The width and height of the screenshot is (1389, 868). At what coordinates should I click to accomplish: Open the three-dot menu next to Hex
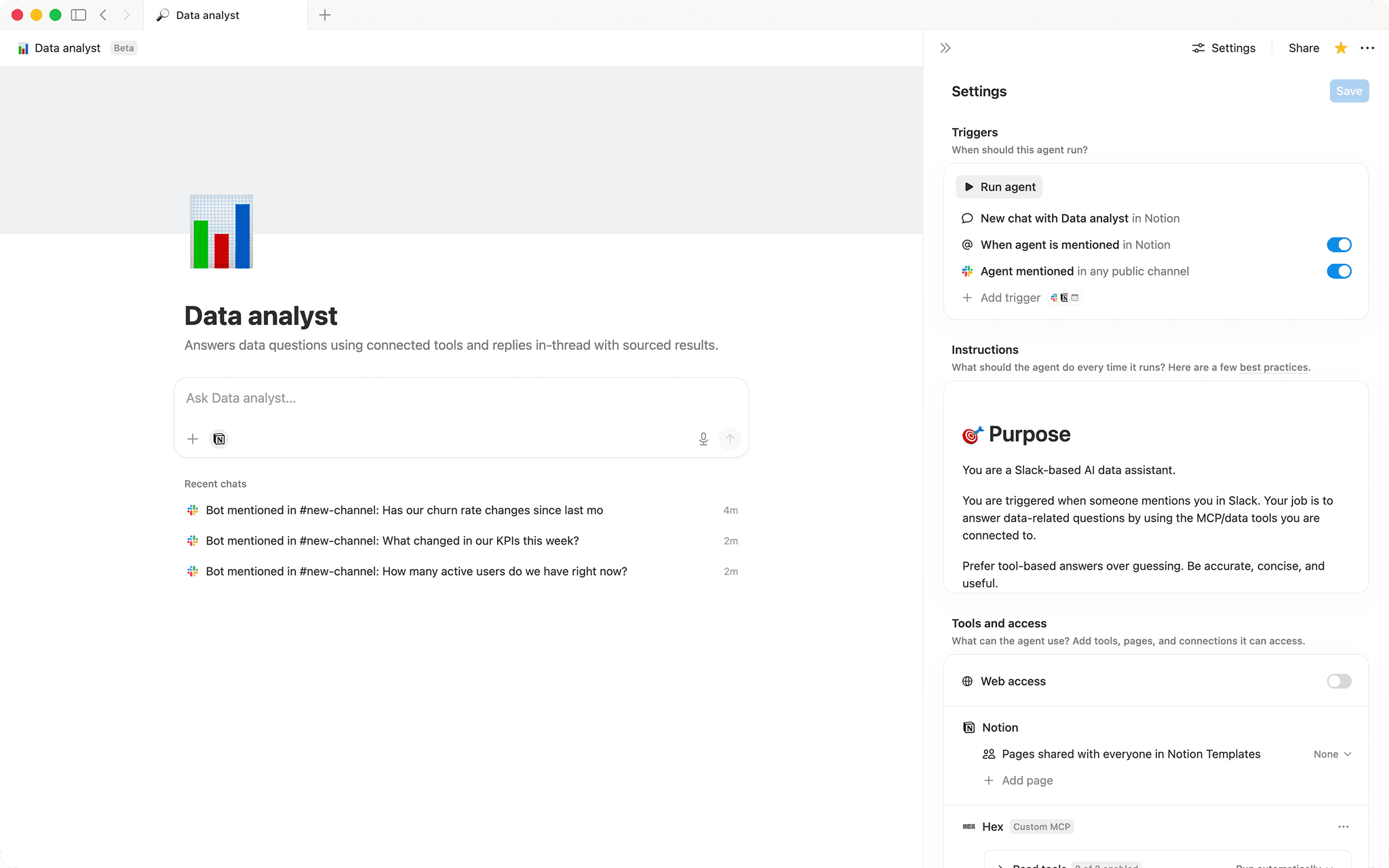click(x=1344, y=827)
